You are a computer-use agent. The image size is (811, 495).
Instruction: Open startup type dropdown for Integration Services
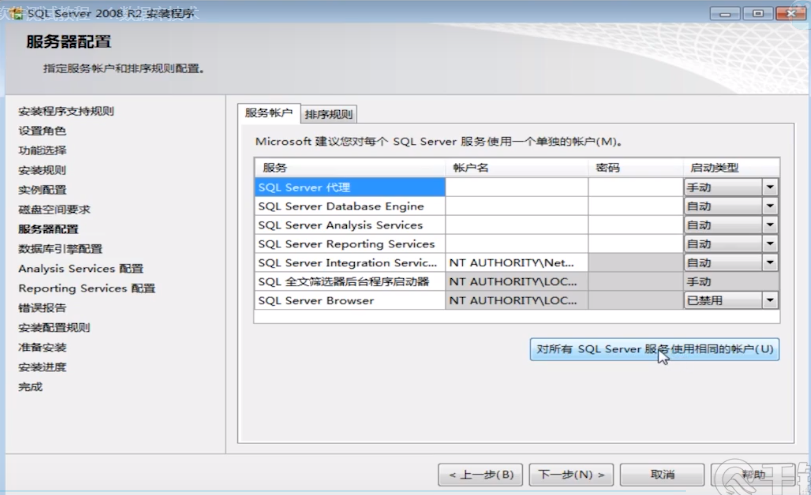[770, 263]
